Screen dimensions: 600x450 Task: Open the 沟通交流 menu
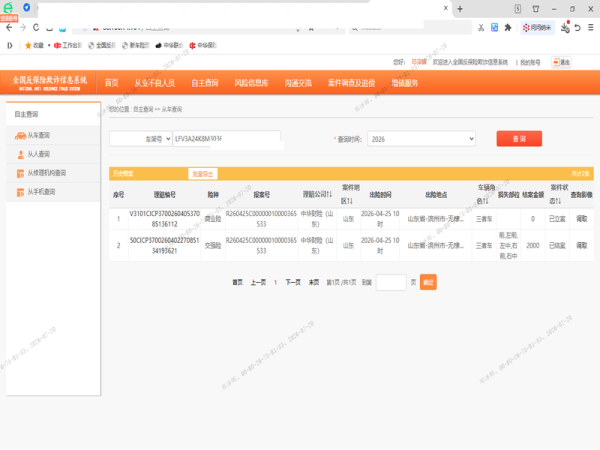(298, 83)
